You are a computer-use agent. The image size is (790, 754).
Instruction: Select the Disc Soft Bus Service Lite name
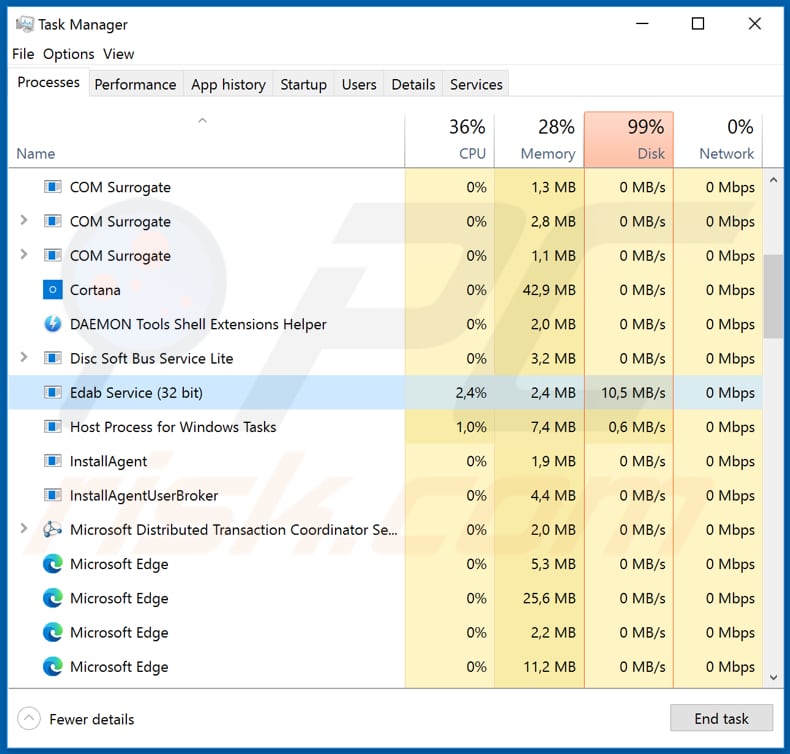click(x=152, y=359)
